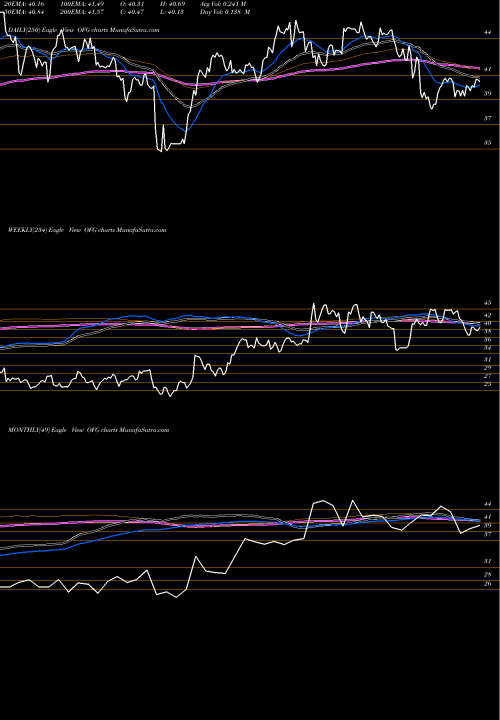Click the 37 price label on daily chart
Viewport: 500px width, 720px height.
pyautogui.click(x=488, y=118)
